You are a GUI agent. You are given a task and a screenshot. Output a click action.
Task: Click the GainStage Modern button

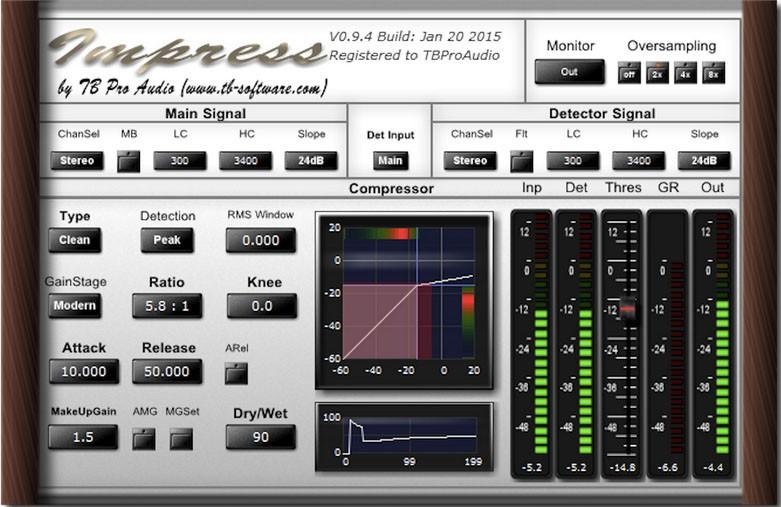74,305
